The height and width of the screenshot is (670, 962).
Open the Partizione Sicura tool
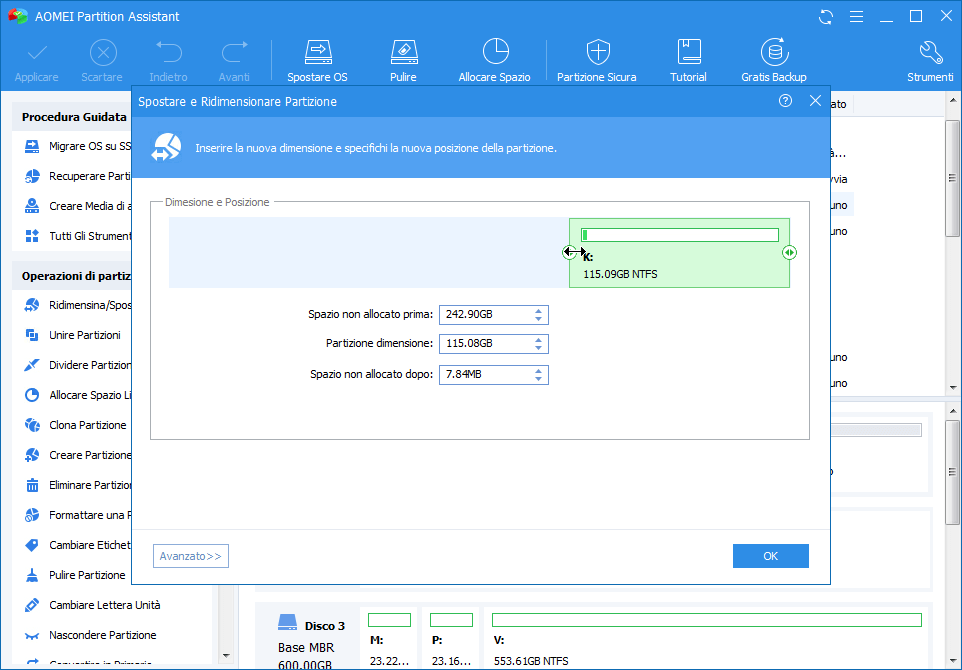pyautogui.click(x=596, y=61)
